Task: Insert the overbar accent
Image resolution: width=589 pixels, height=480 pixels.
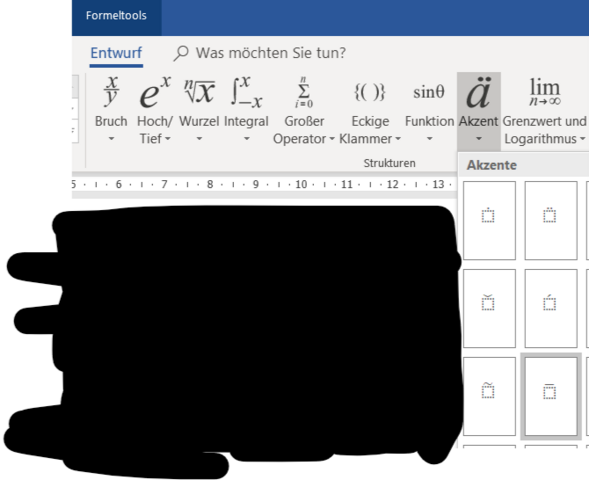Action: [x=551, y=396]
